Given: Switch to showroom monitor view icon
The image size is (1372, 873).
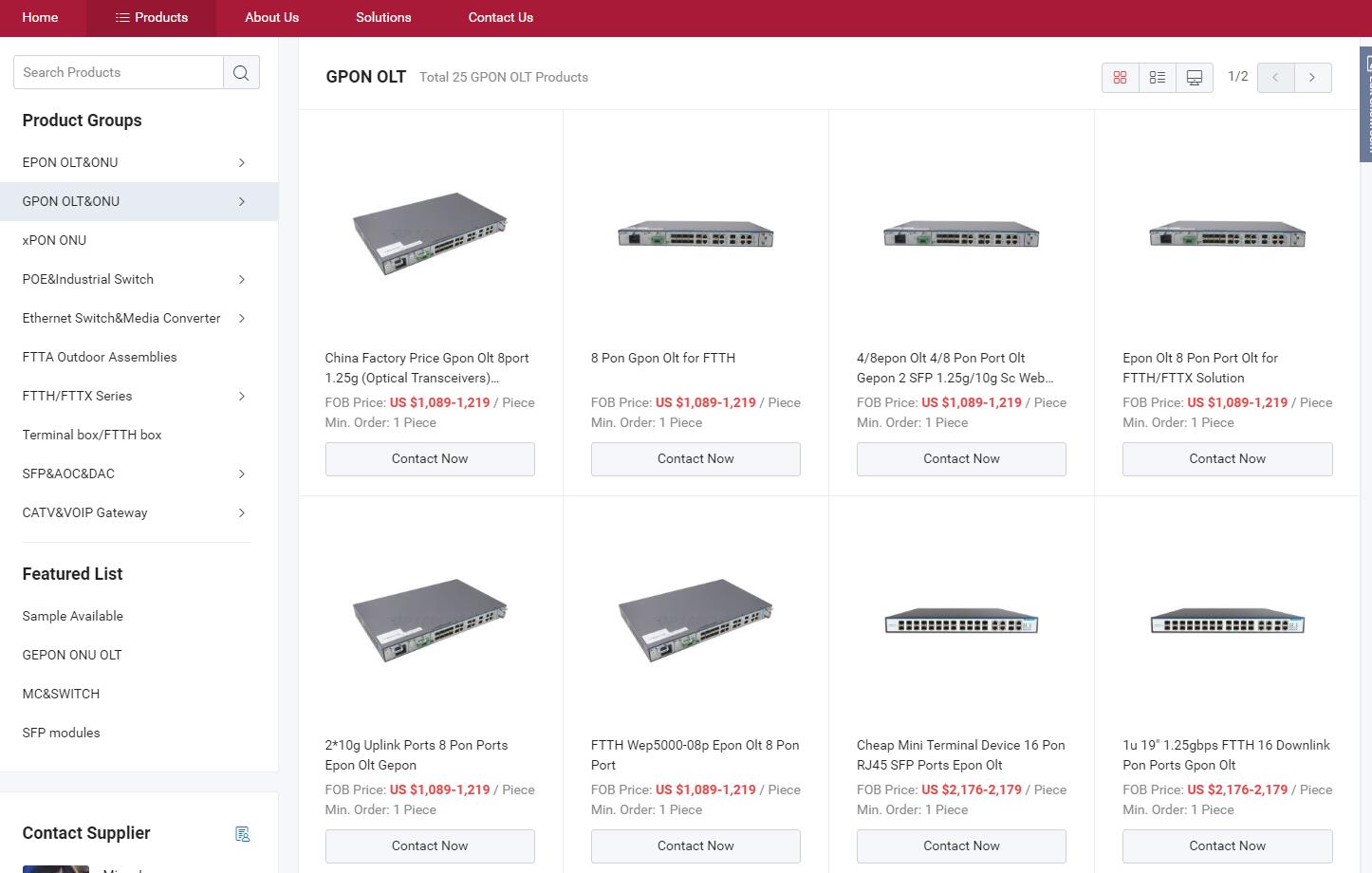Looking at the screenshot, I should pyautogui.click(x=1195, y=78).
